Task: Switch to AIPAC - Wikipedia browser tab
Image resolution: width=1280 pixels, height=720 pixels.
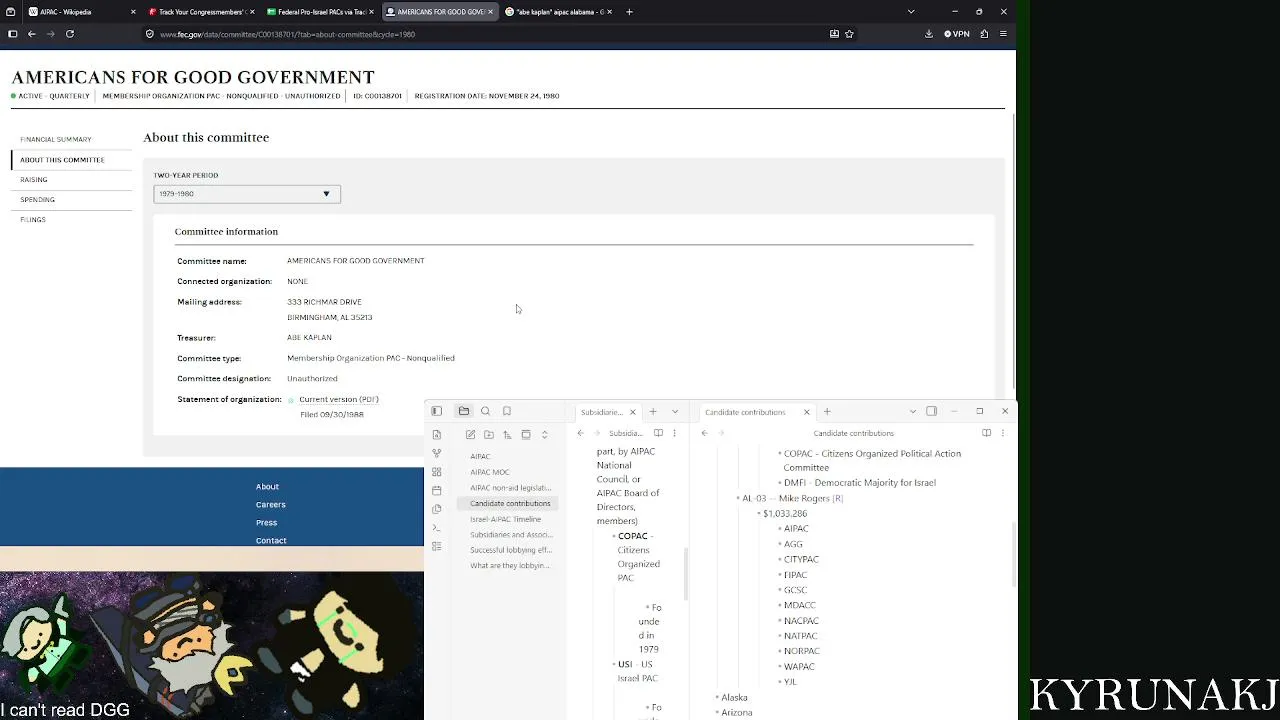Action: click(x=80, y=12)
